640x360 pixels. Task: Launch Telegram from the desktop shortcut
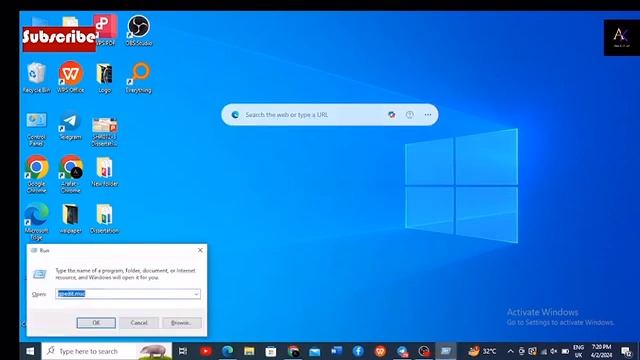coord(70,127)
